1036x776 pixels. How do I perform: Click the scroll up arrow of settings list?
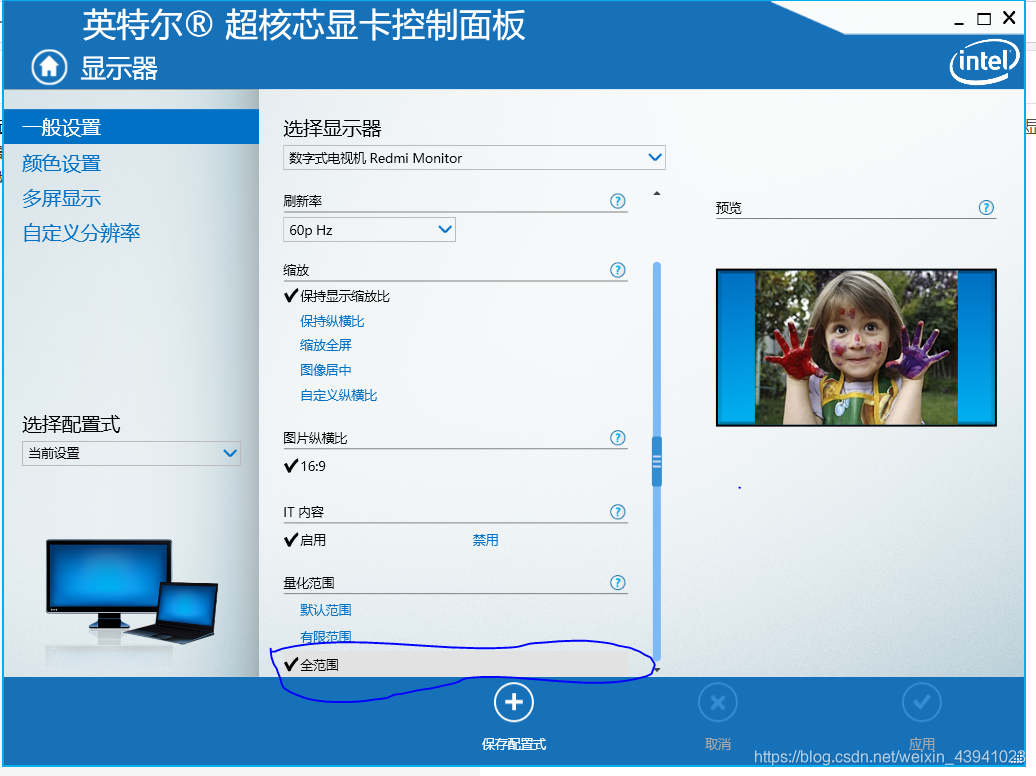657,194
